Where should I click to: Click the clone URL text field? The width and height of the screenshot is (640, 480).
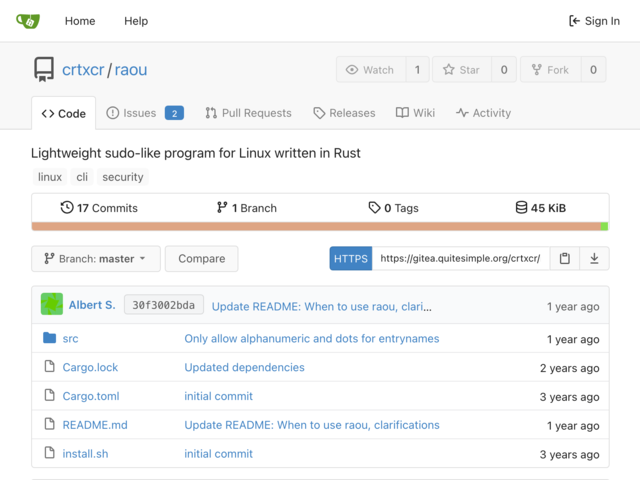[460, 258]
